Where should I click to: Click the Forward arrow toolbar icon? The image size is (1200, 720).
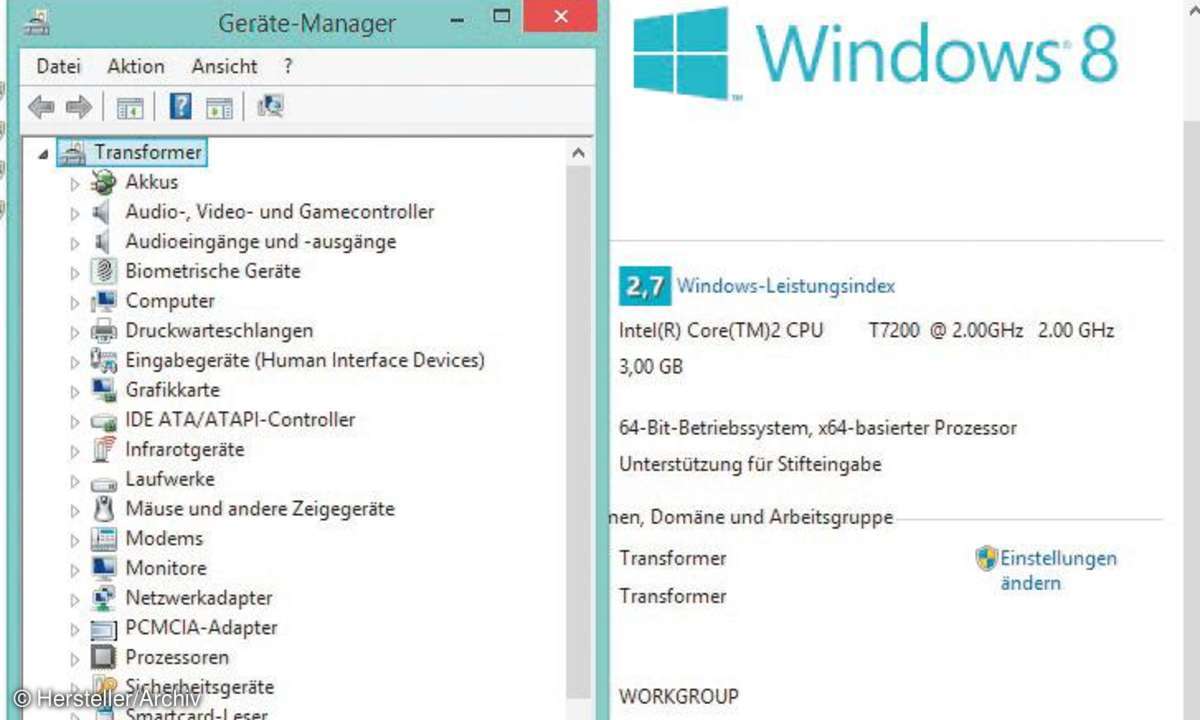[x=78, y=106]
